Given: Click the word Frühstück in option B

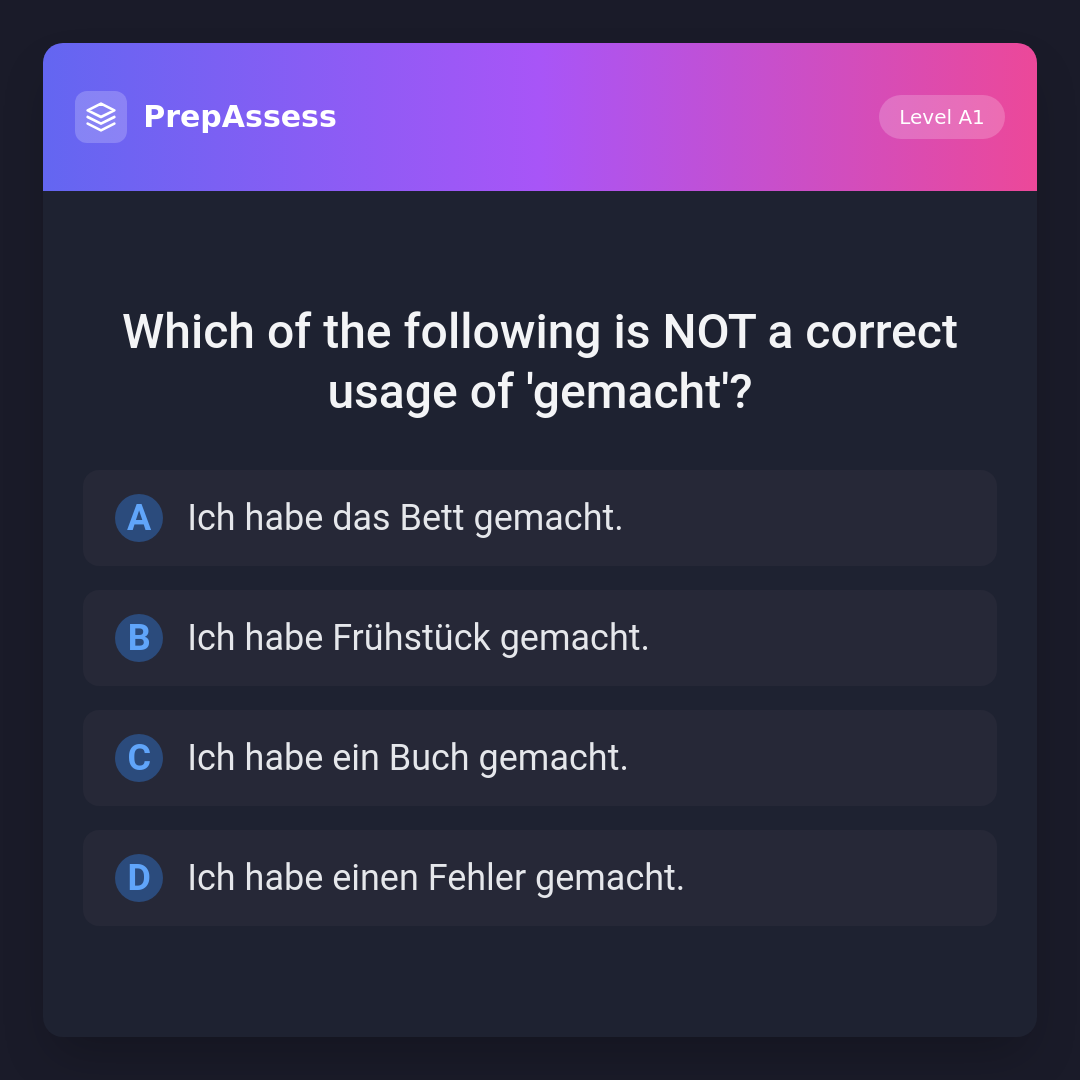Looking at the screenshot, I should coord(411,638).
